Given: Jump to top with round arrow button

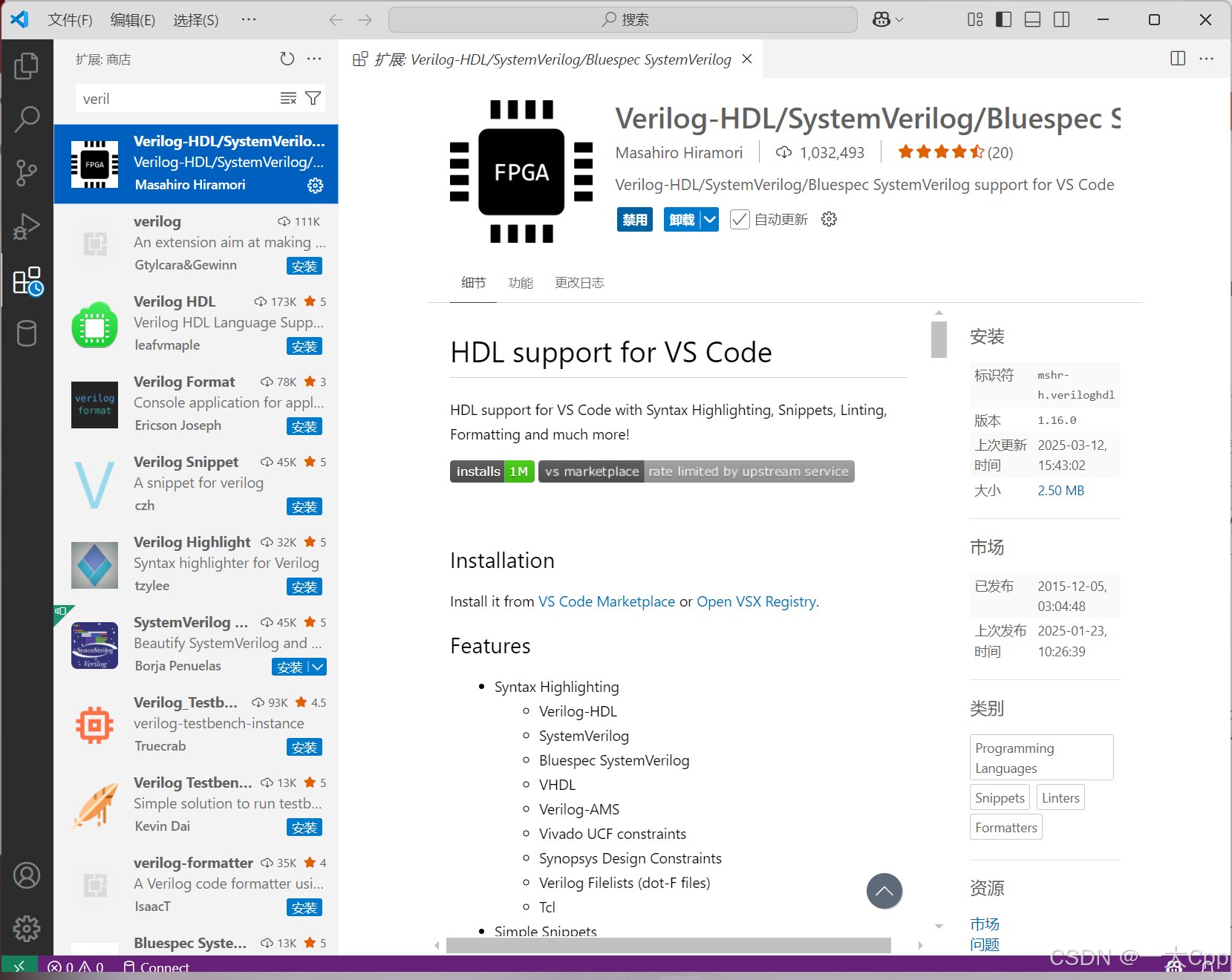Looking at the screenshot, I should 884,891.
